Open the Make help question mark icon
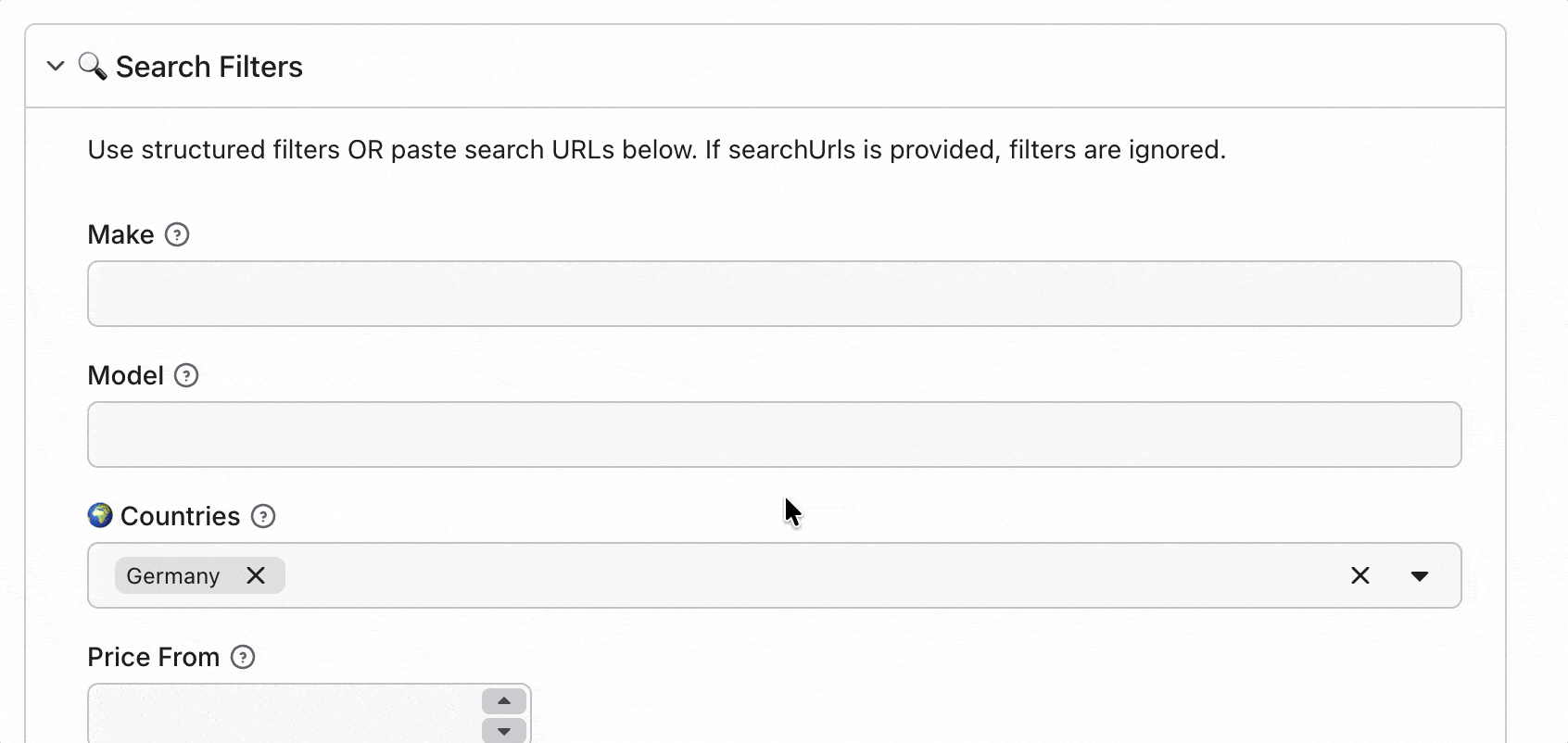The image size is (1568, 743). pos(177,234)
